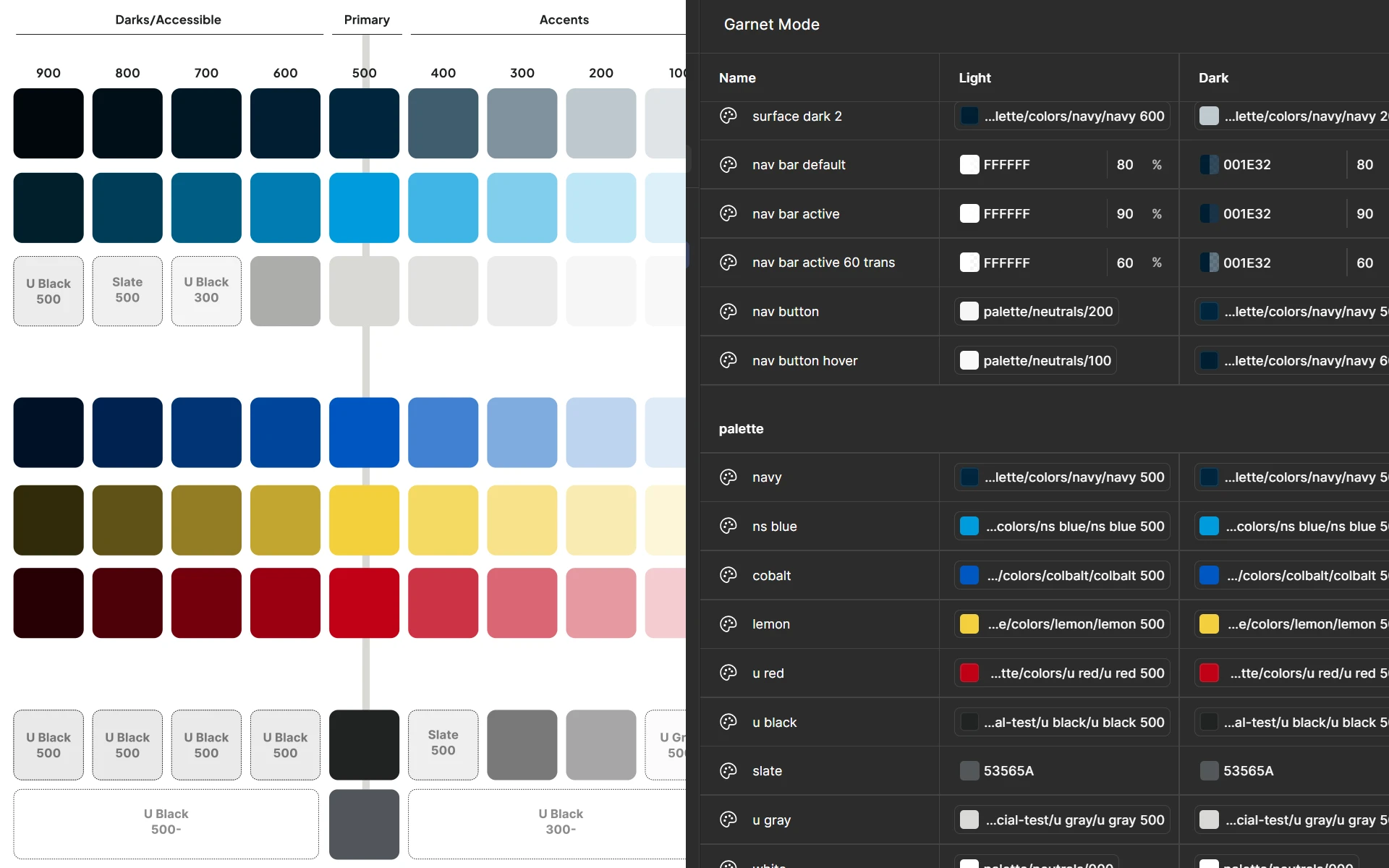This screenshot has height=868, width=1389.
Task: Click the variable icon next to nav bar active
Action: pos(729,213)
